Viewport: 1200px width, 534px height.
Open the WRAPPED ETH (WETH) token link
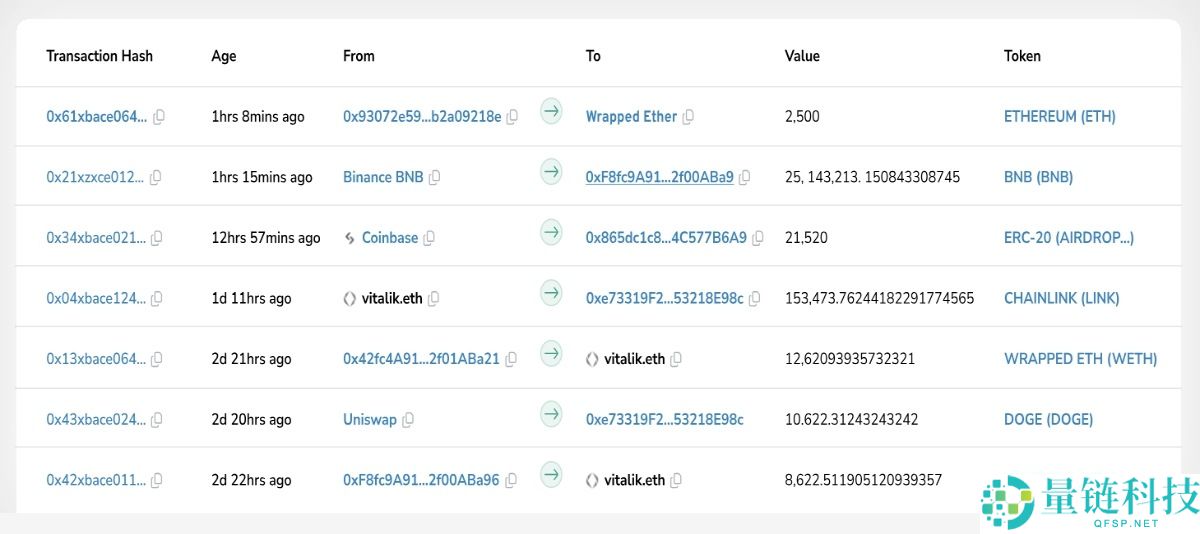point(1080,359)
